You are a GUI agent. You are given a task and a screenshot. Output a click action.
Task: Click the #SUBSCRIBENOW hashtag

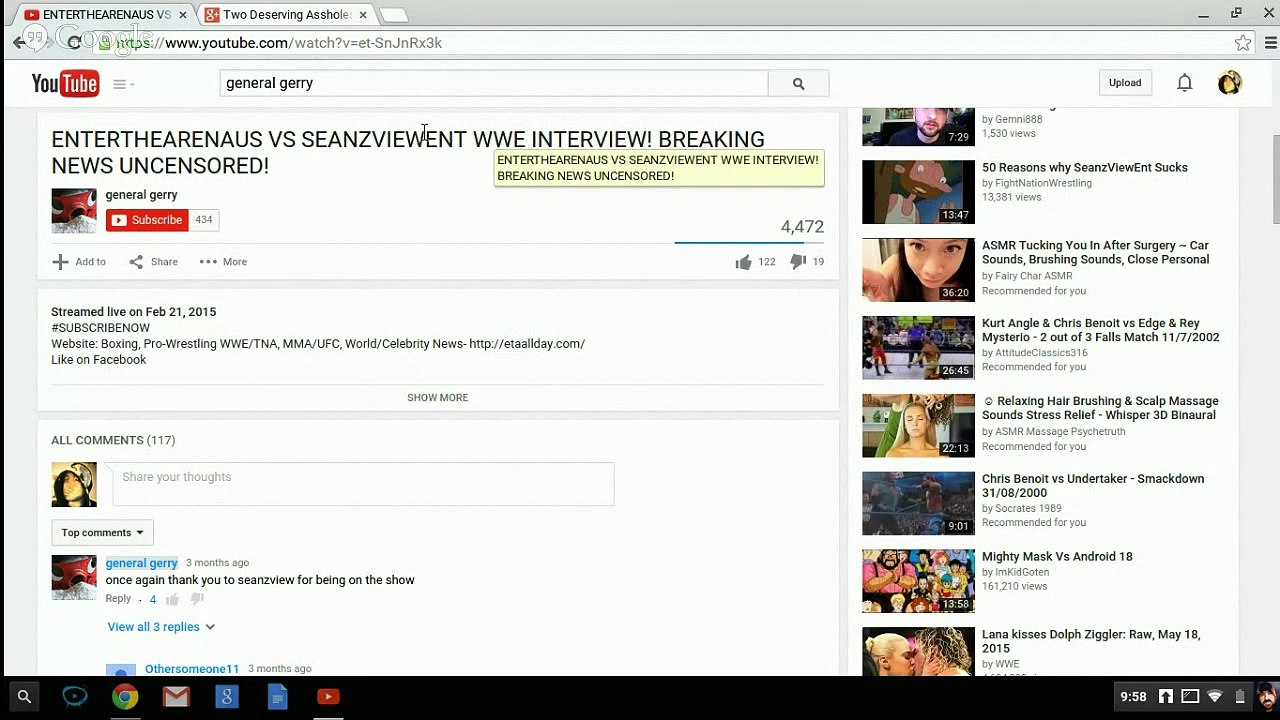click(x=100, y=328)
